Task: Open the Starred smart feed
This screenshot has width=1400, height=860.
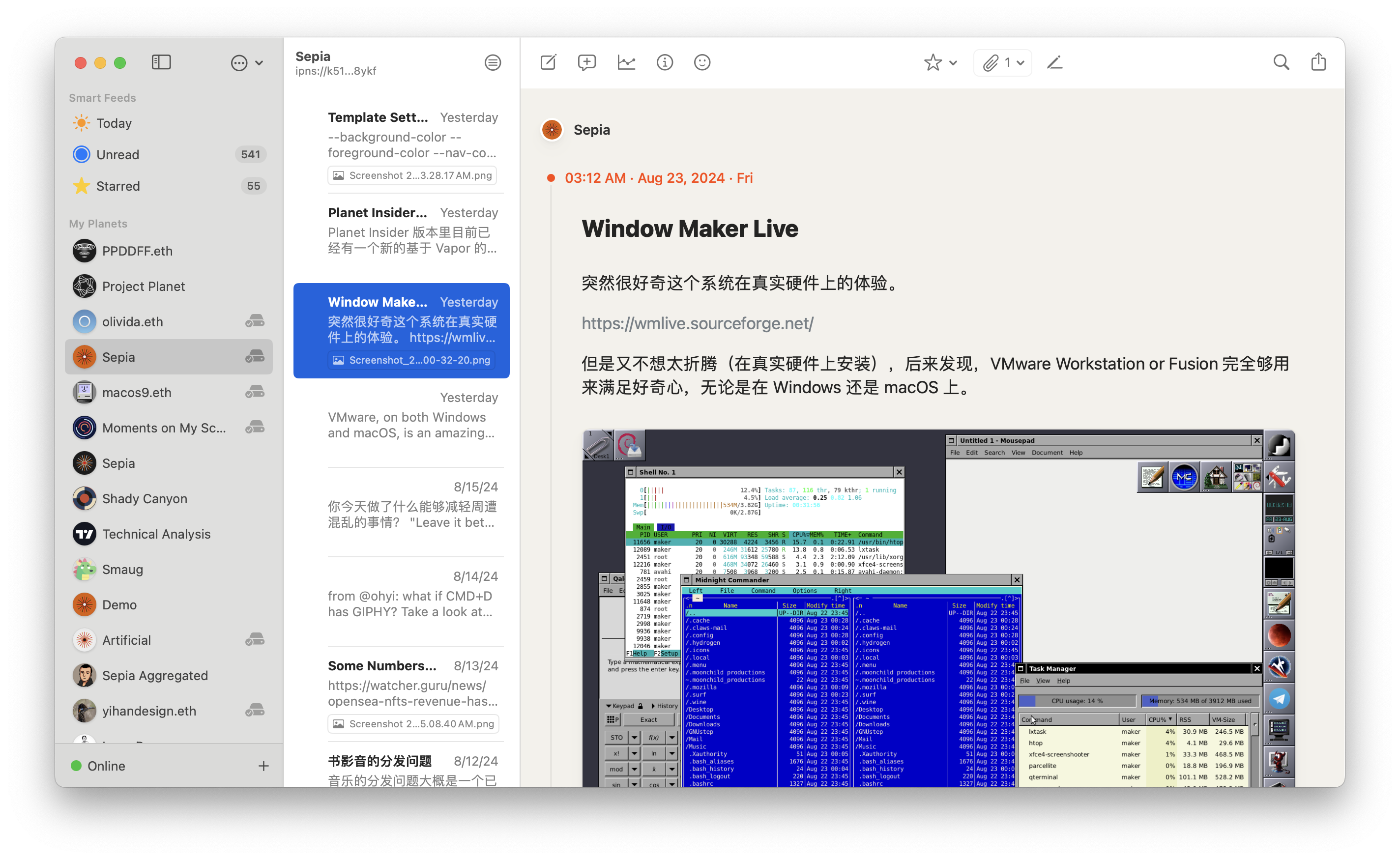Action: pyautogui.click(x=118, y=186)
